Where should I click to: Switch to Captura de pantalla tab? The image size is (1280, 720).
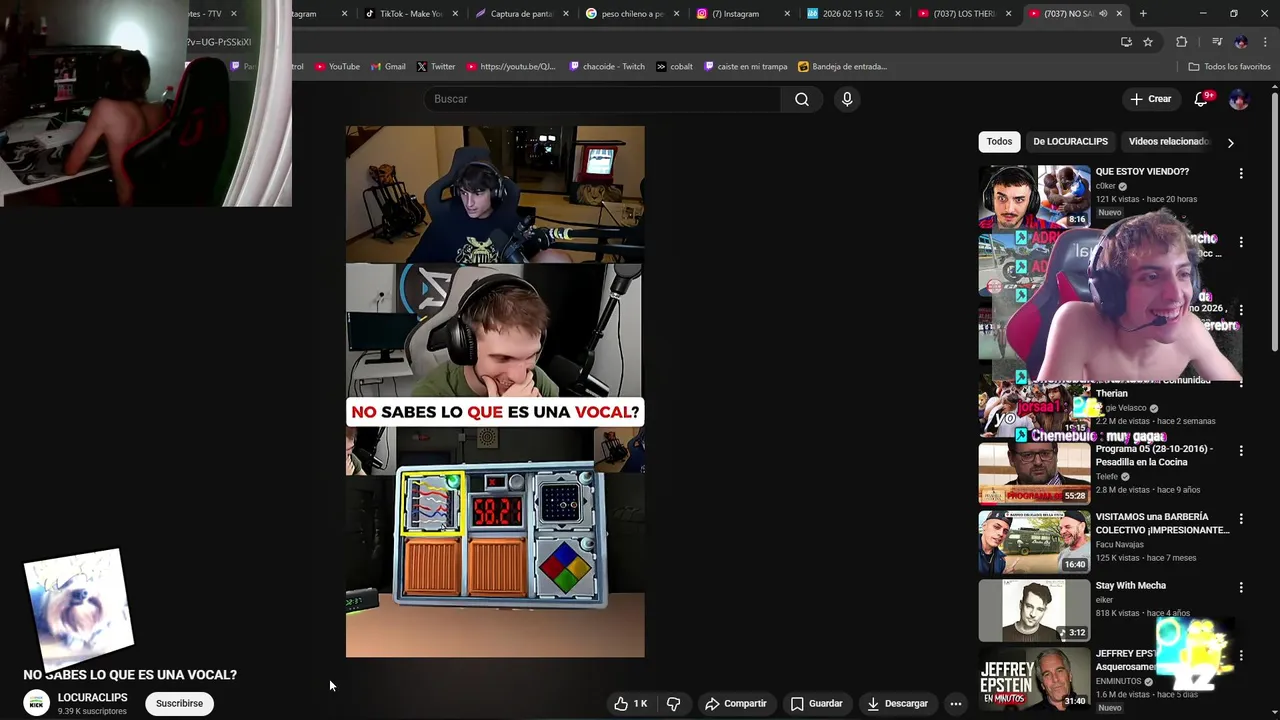click(x=520, y=14)
